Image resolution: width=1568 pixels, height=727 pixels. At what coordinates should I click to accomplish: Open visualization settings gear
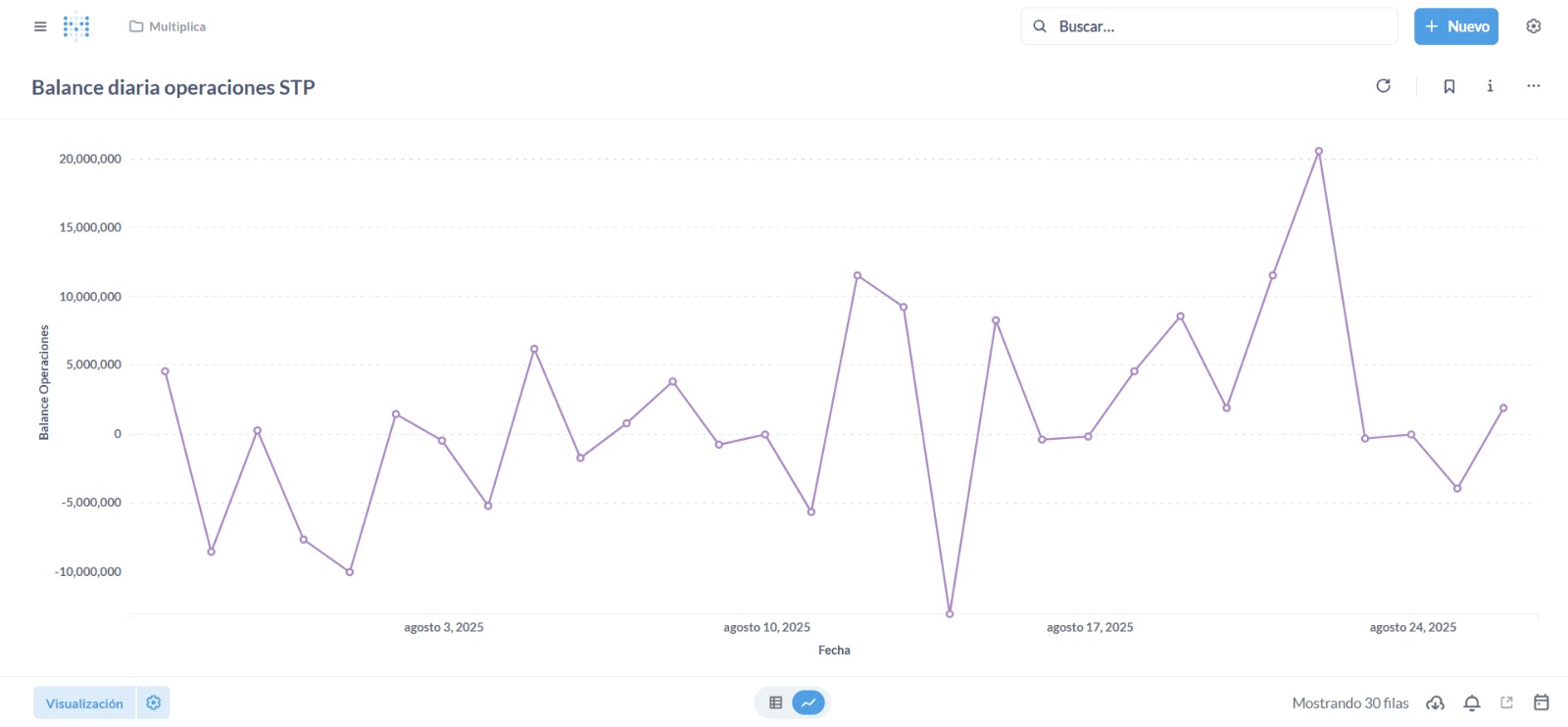click(154, 703)
